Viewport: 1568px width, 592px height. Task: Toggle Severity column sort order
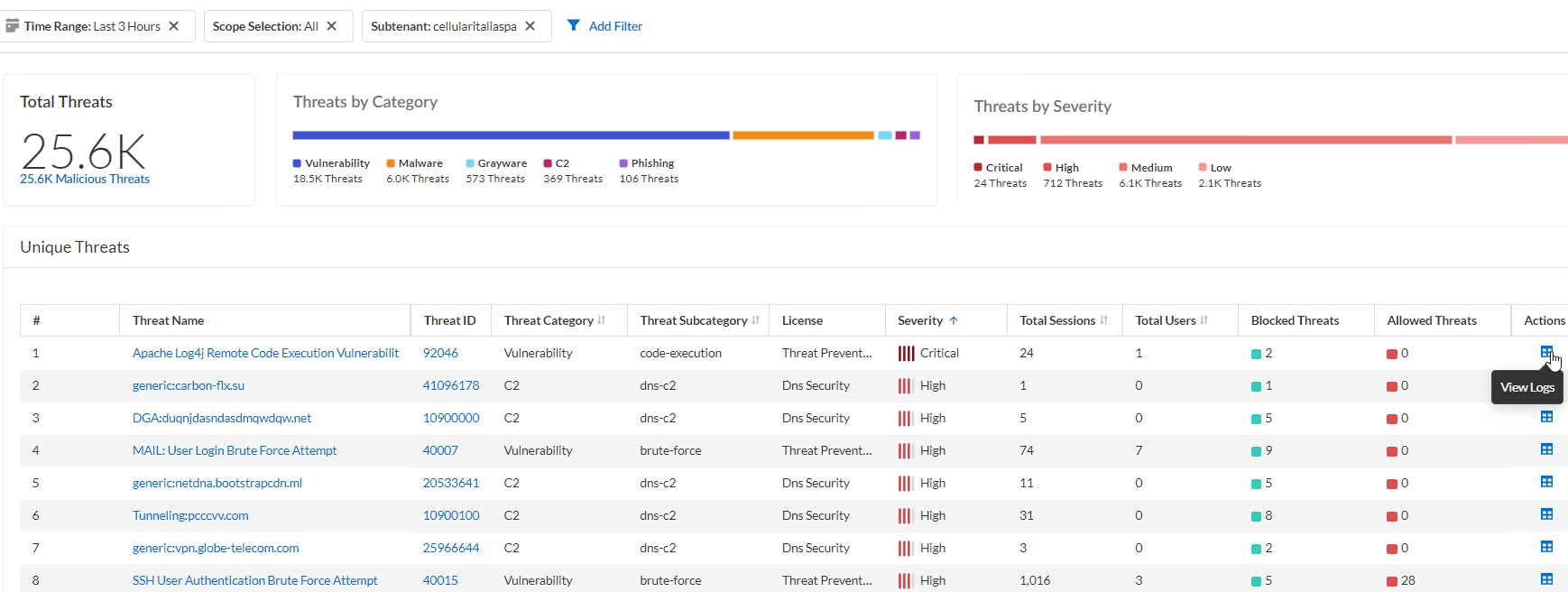click(x=954, y=320)
